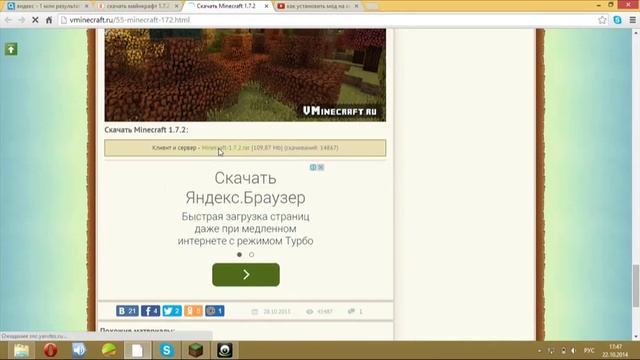Open the Minecraft grass block taskbar icon
This screenshot has height=360, width=640.
click(196, 350)
